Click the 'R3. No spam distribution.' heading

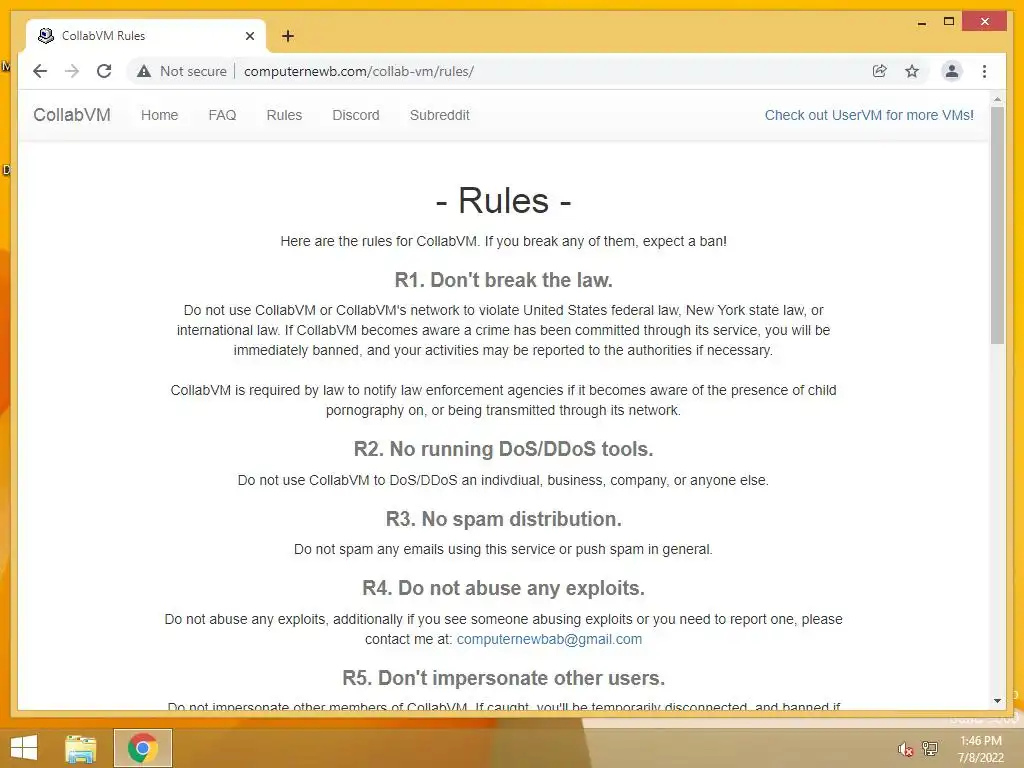pos(504,519)
